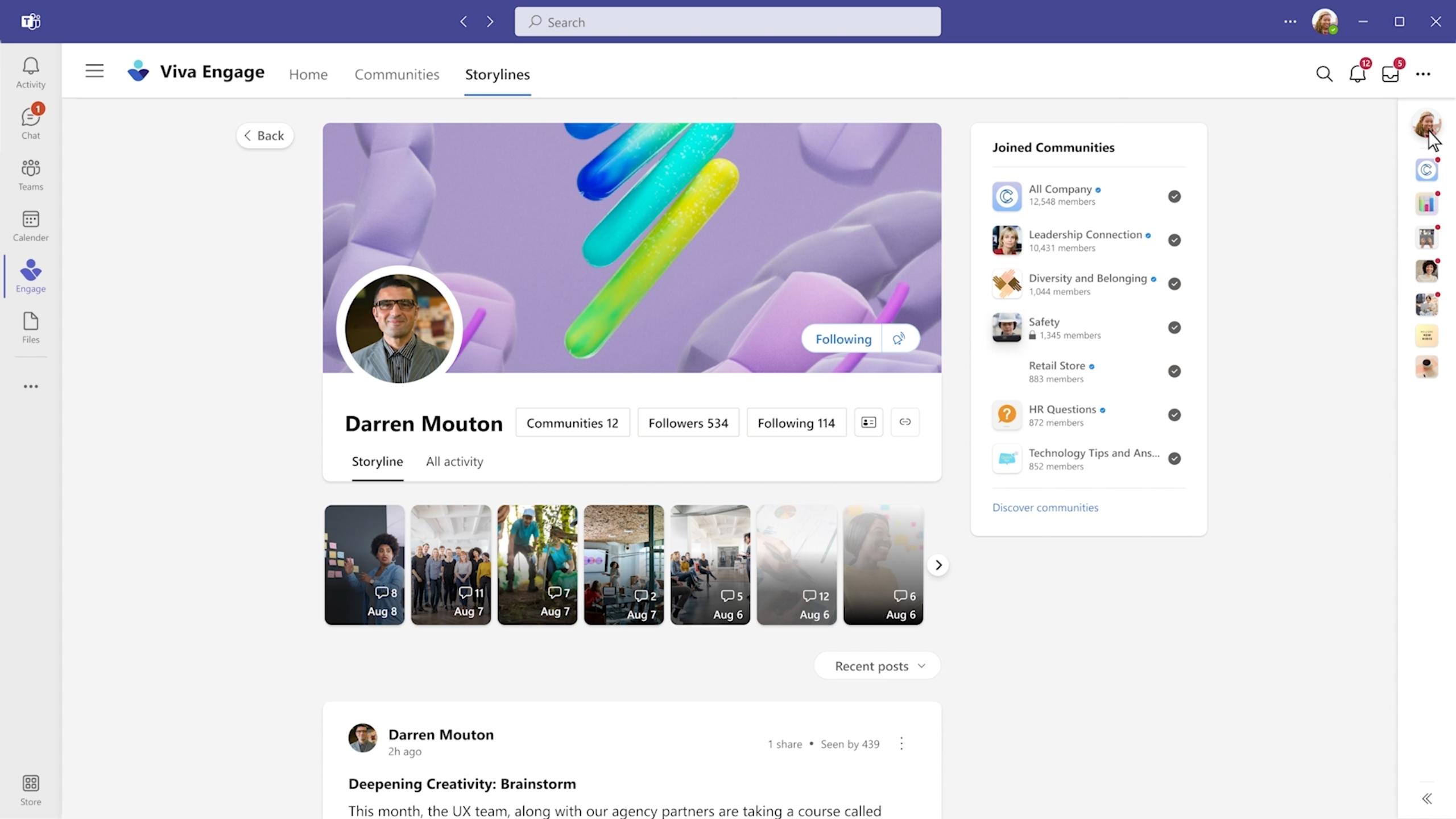Screen dimensions: 1456x819
Task: Open the Activity bell in Teams sidebar
Action: tap(31, 73)
